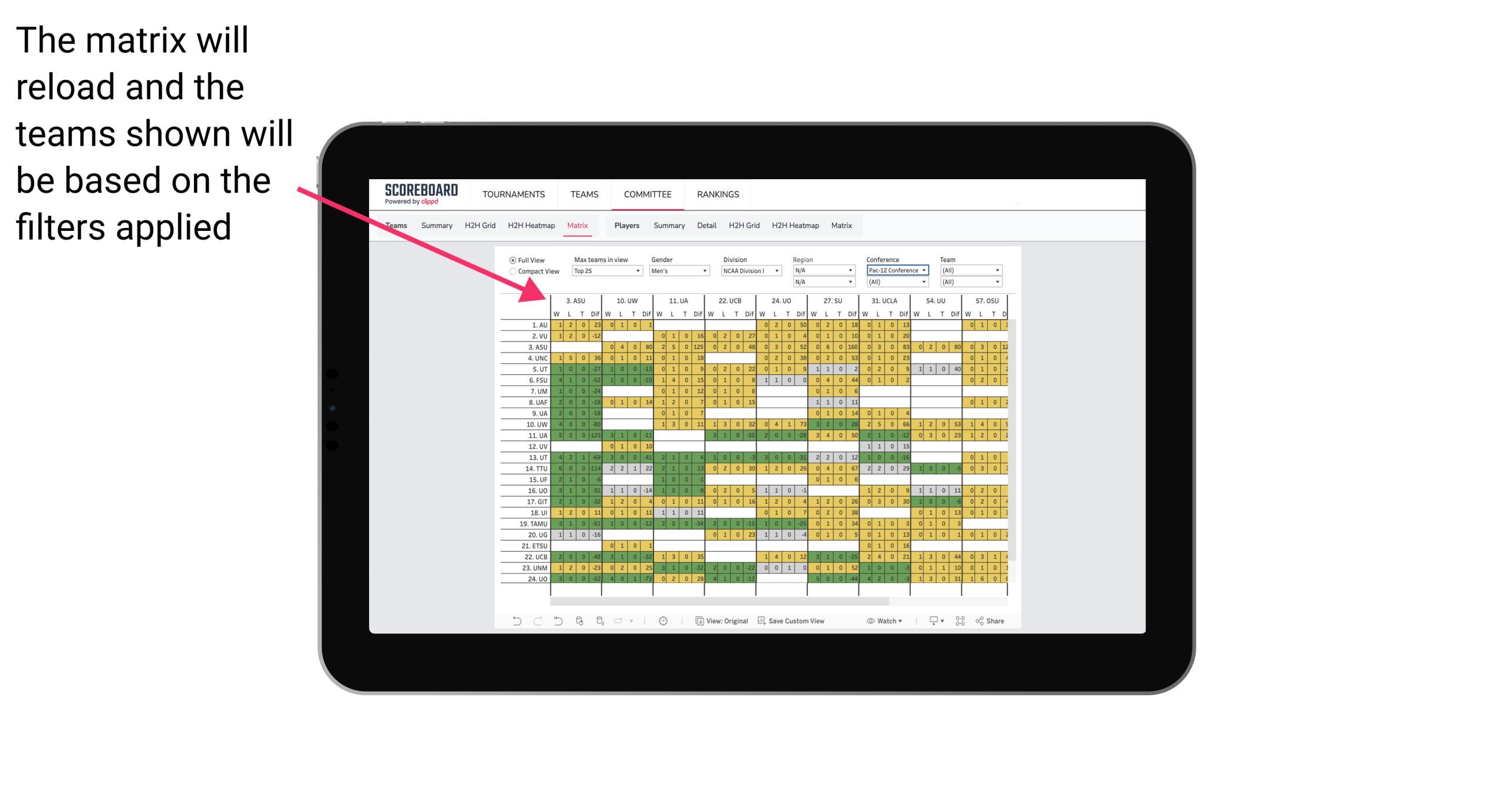This screenshot has width=1509, height=812.
Task: Click the Gender dropdown Men's filter
Action: click(x=676, y=270)
